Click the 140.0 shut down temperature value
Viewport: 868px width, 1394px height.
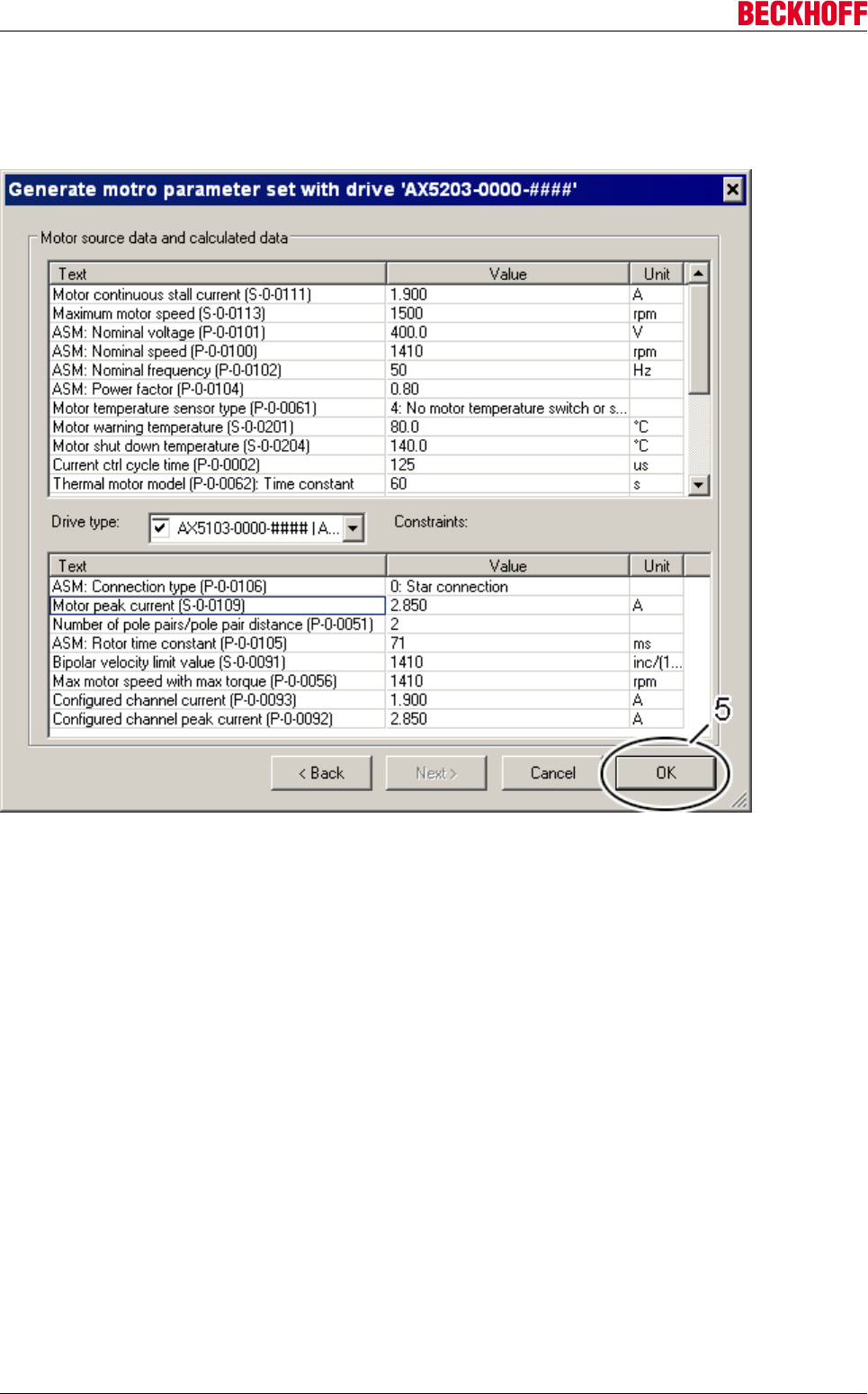click(x=408, y=445)
